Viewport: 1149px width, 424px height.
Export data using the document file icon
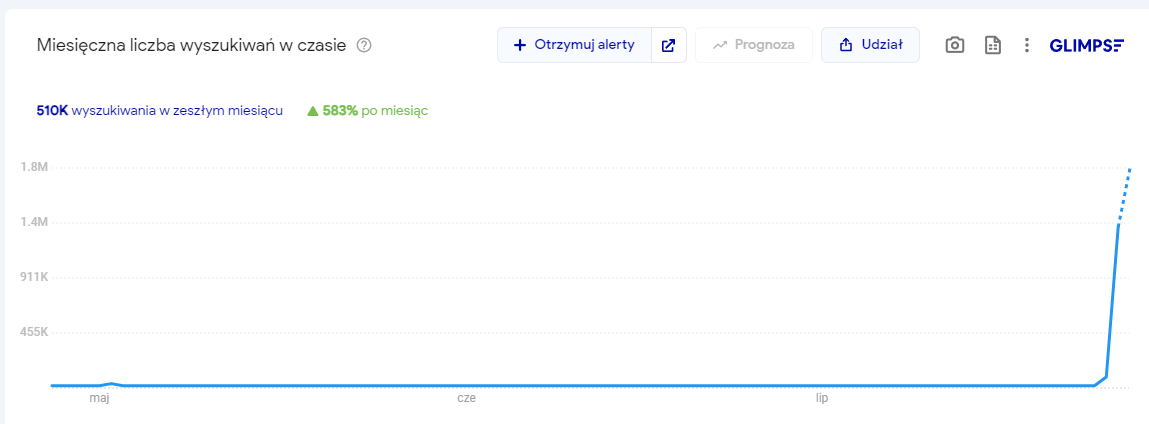click(993, 45)
